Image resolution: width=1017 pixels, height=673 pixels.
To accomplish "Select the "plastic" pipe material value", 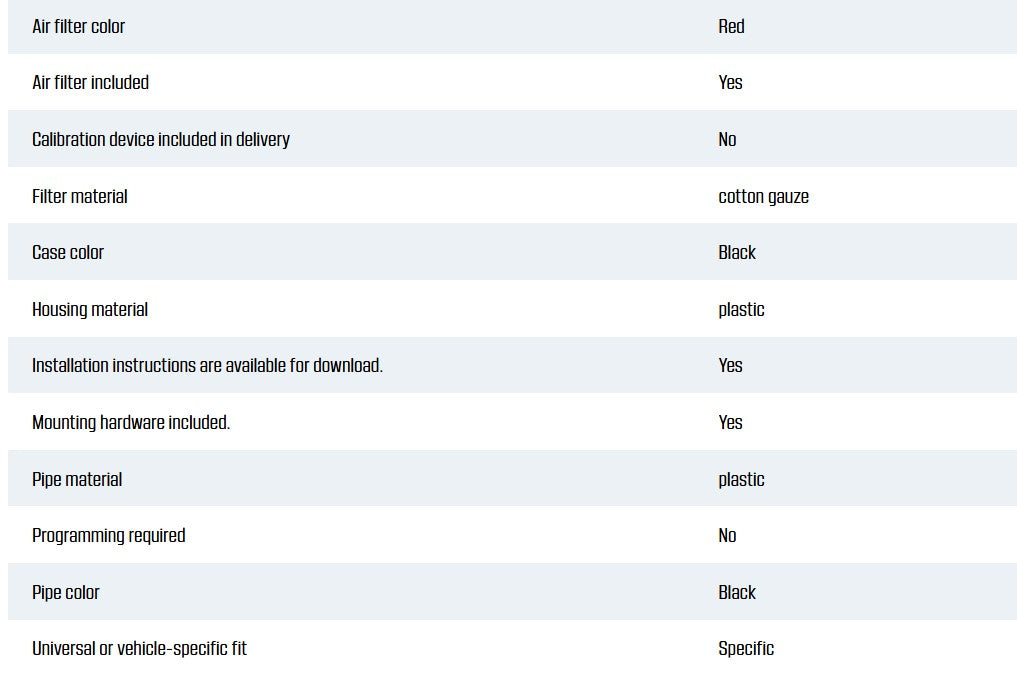I will [741, 480].
